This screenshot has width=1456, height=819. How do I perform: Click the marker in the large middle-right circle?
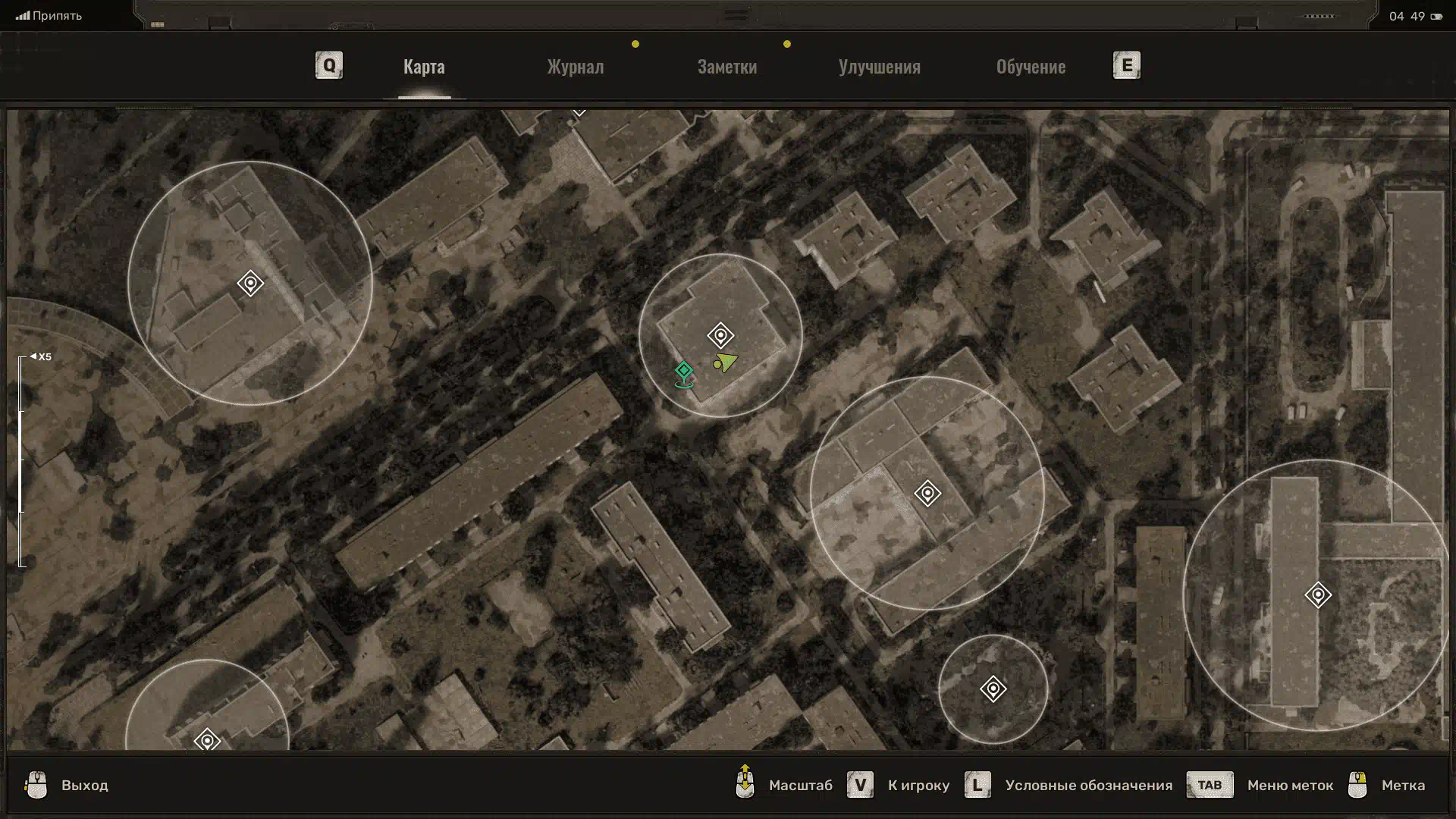click(x=927, y=493)
